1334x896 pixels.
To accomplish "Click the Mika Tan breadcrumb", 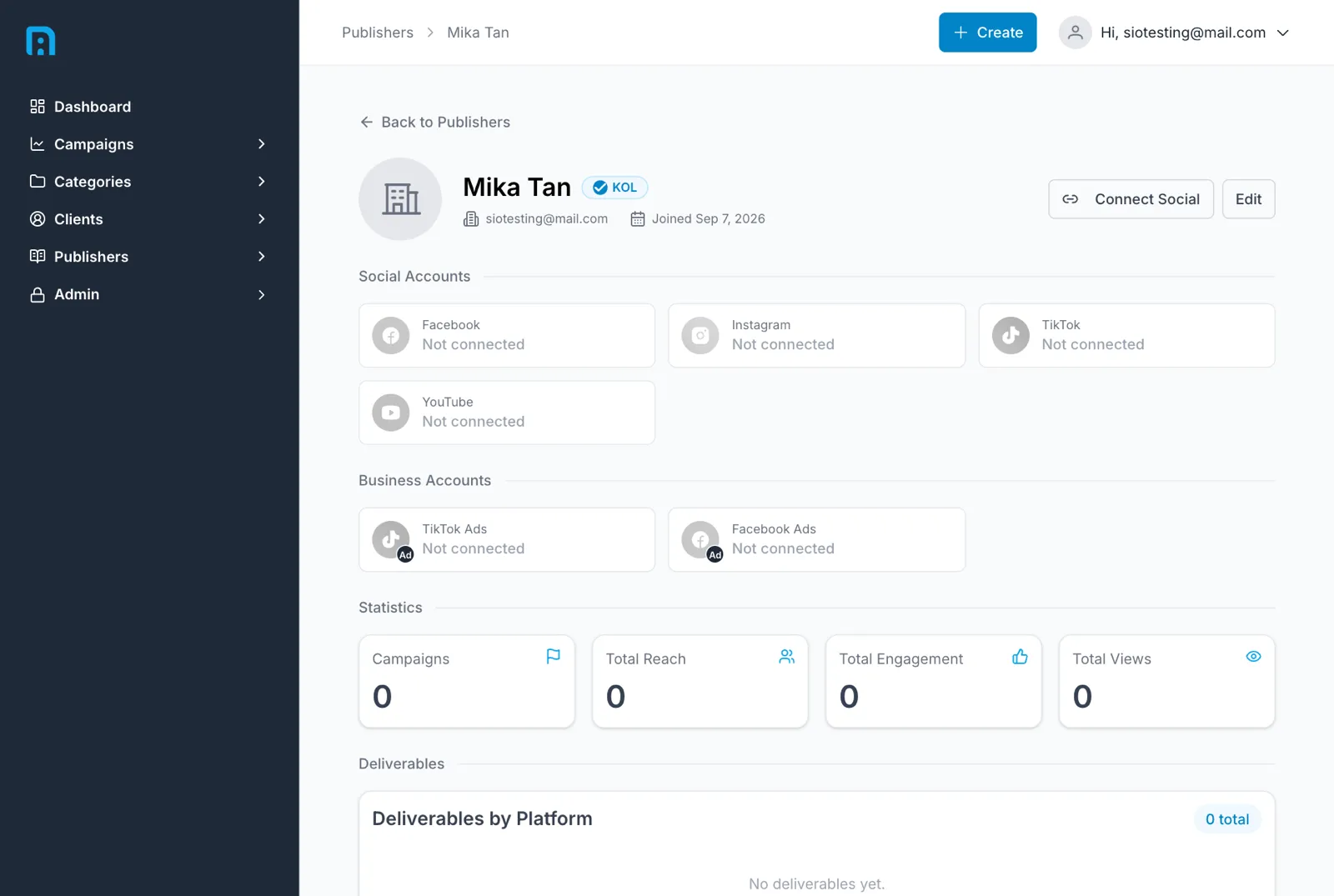I will 478,33.
